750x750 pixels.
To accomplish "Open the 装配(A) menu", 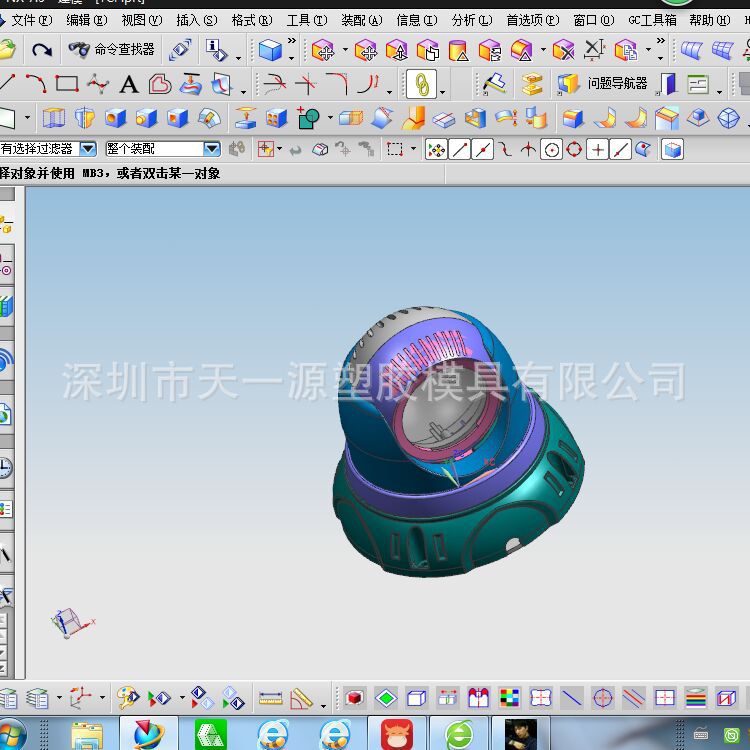I will [362, 20].
